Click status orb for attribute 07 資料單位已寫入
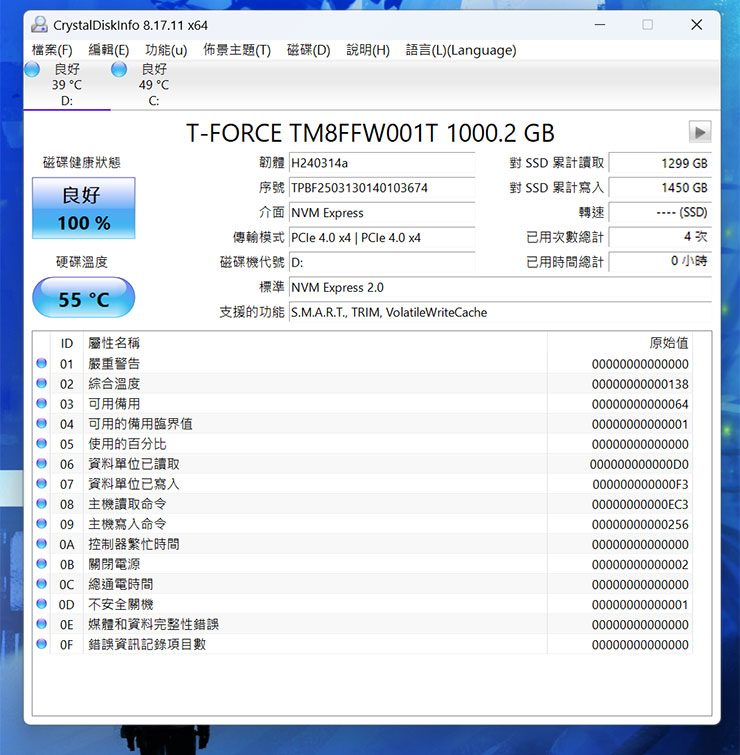This screenshot has height=755, width=740. pos(42,483)
